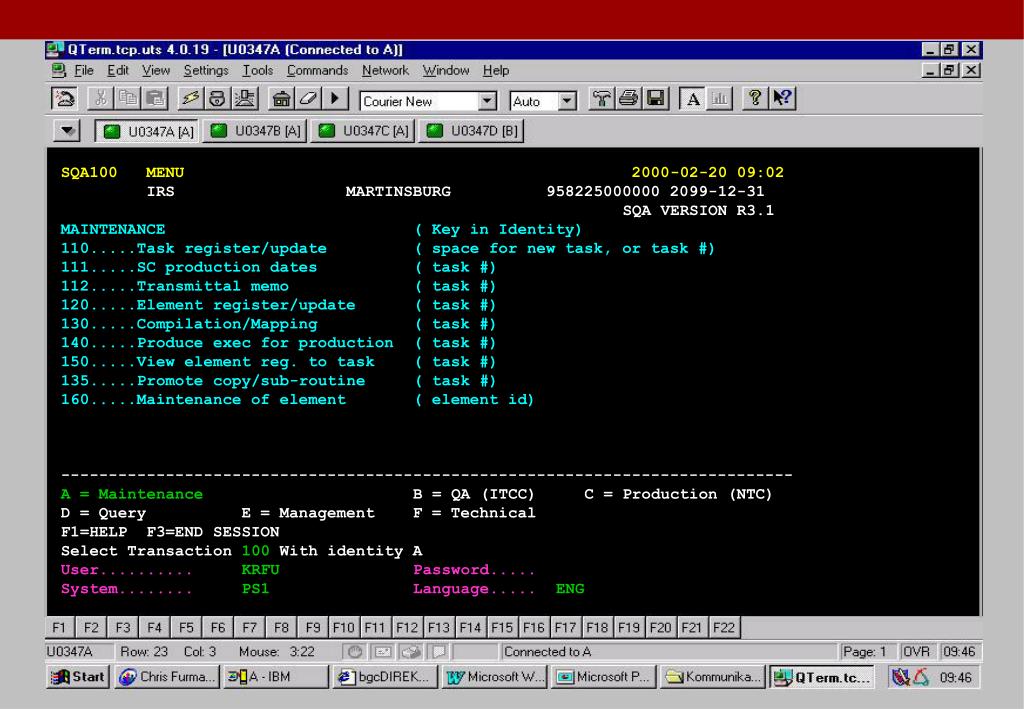Viewport: 1024px width, 709px height.
Task: Click the Select Transaction value 100 field
Action: [255, 551]
